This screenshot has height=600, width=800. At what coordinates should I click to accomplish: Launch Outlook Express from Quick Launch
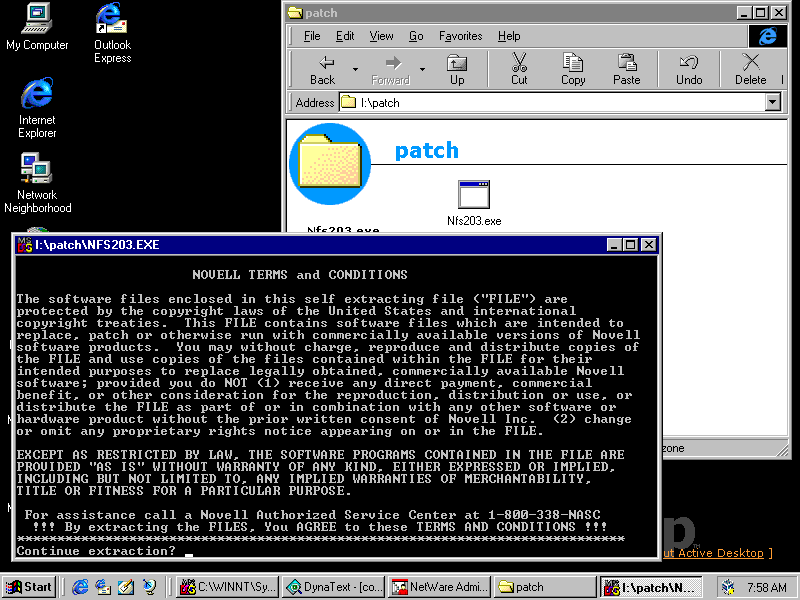point(103,587)
